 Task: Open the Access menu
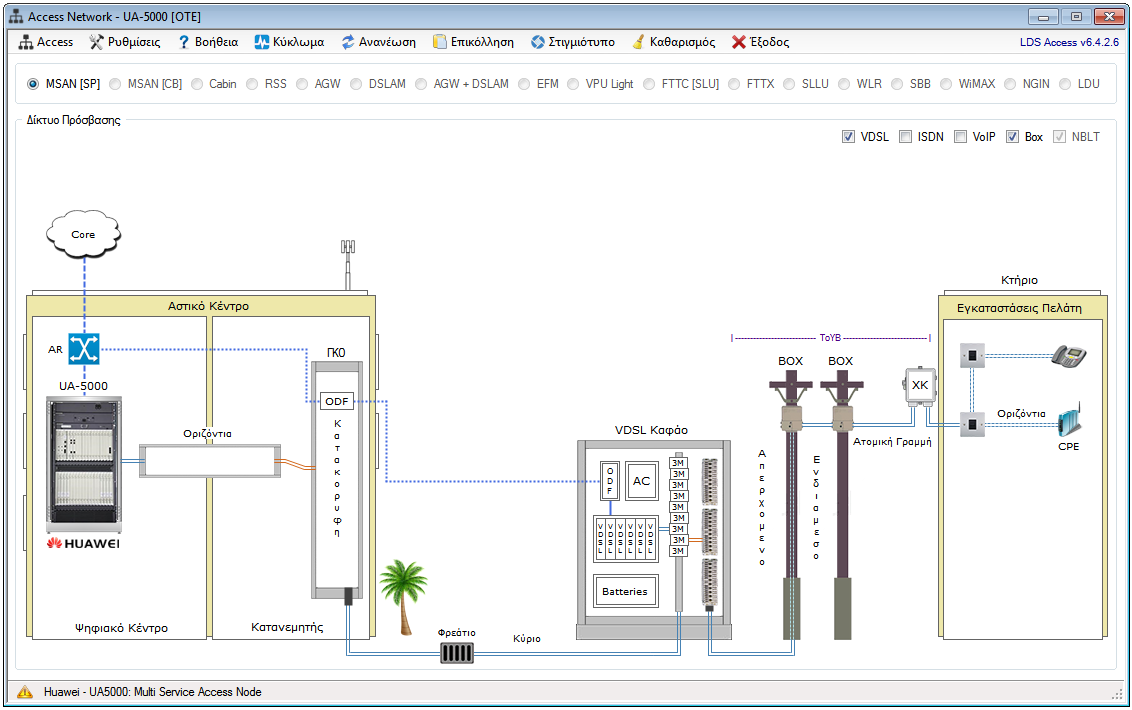click(x=46, y=42)
